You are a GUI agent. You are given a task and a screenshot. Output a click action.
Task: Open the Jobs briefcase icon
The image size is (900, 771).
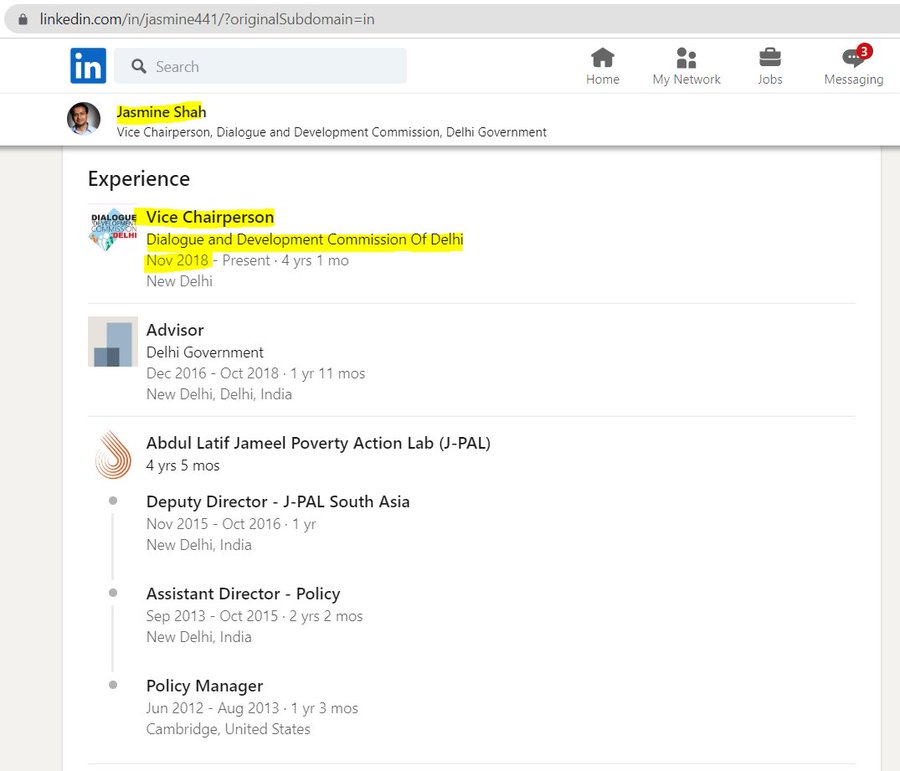point(770,57)
